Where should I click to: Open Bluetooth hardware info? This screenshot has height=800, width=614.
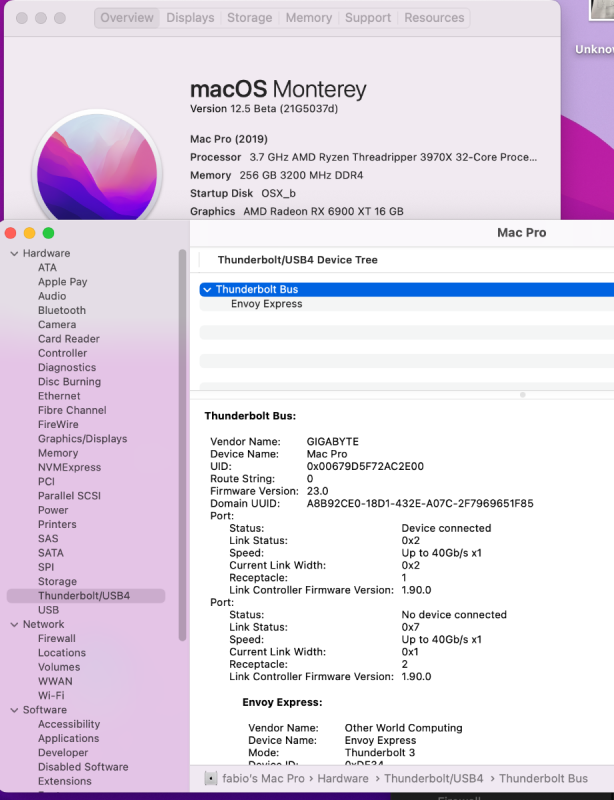[x=62, y=310]
